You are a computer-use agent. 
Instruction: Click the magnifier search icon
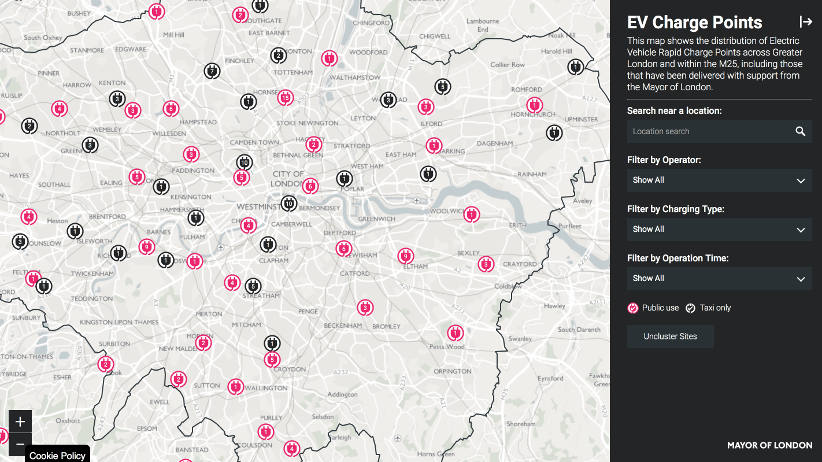click(x=800, y=131)
